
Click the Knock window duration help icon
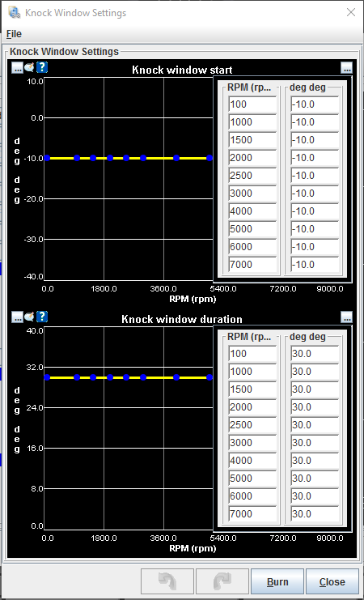(42, 317)
